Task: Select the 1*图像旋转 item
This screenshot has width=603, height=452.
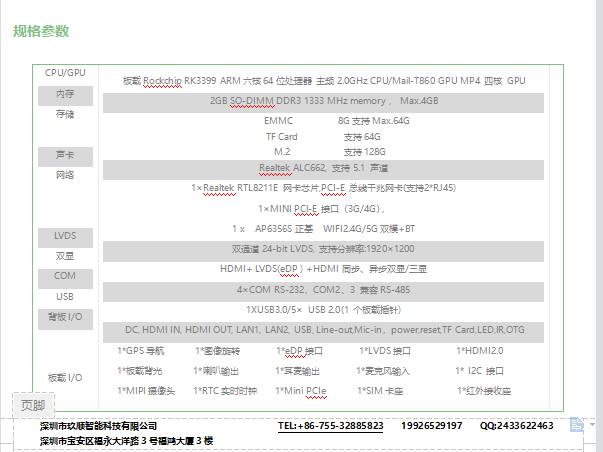Action: 217,351
